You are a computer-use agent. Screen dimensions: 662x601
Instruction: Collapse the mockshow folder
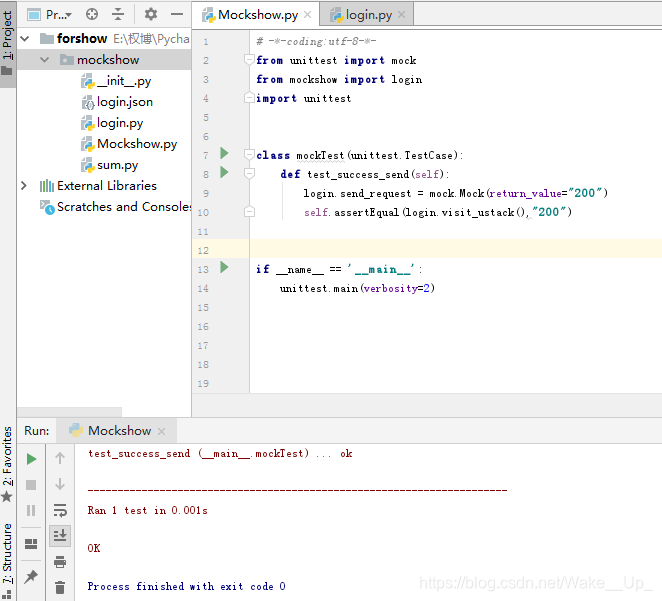(45, 60)
